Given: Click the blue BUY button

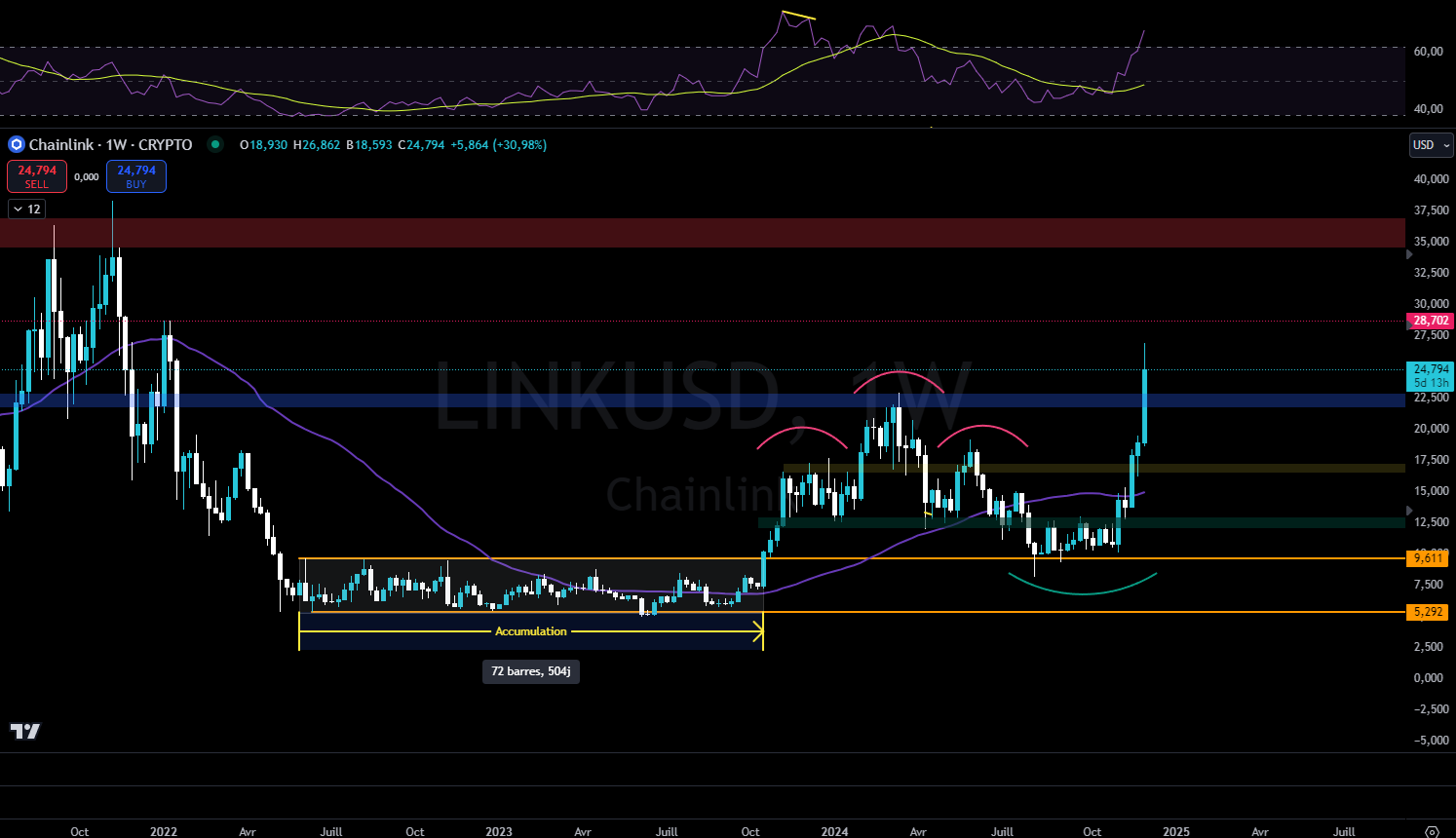Looking at the screenshot, I should (135, 175).
